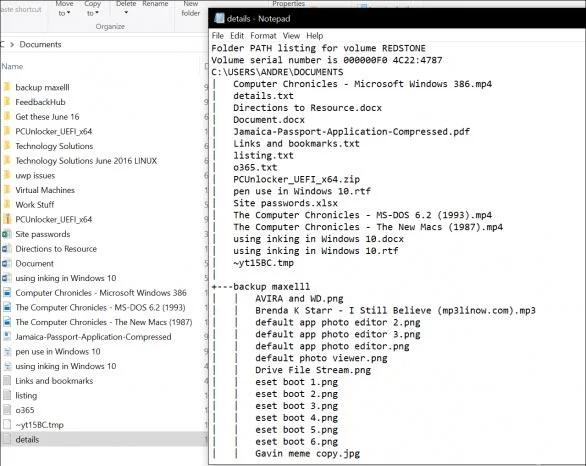Click the backup maxelll folder icon
The image size is (586, 466).
click(7, 87)
